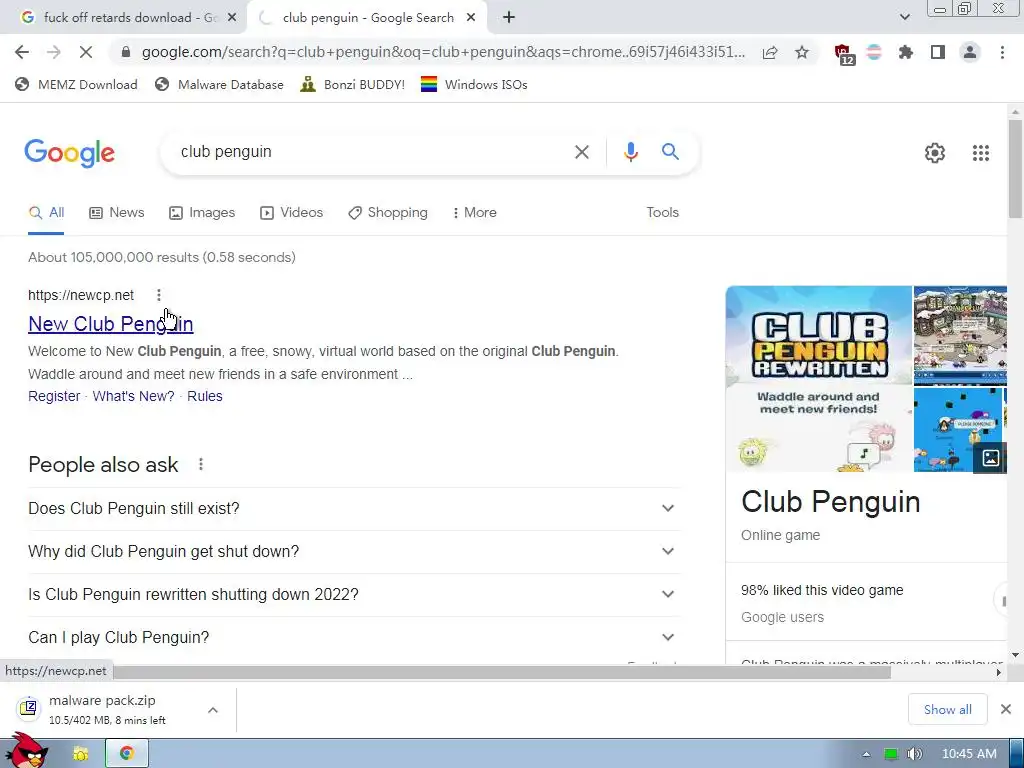Open the Rules sitelink
The height and width of the screenshot is (768, 1024).
point(204,396)
